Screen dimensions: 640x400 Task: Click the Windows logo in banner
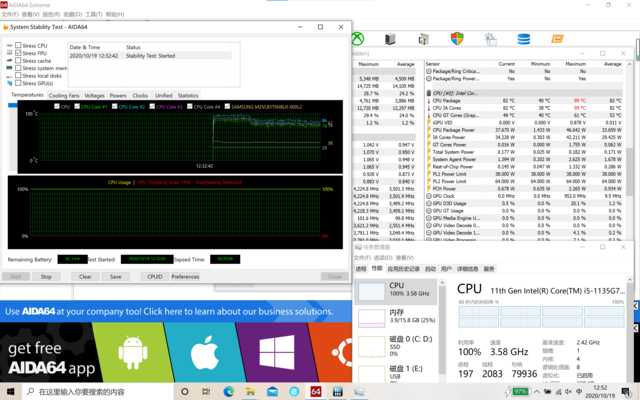[x=275, y=352]
